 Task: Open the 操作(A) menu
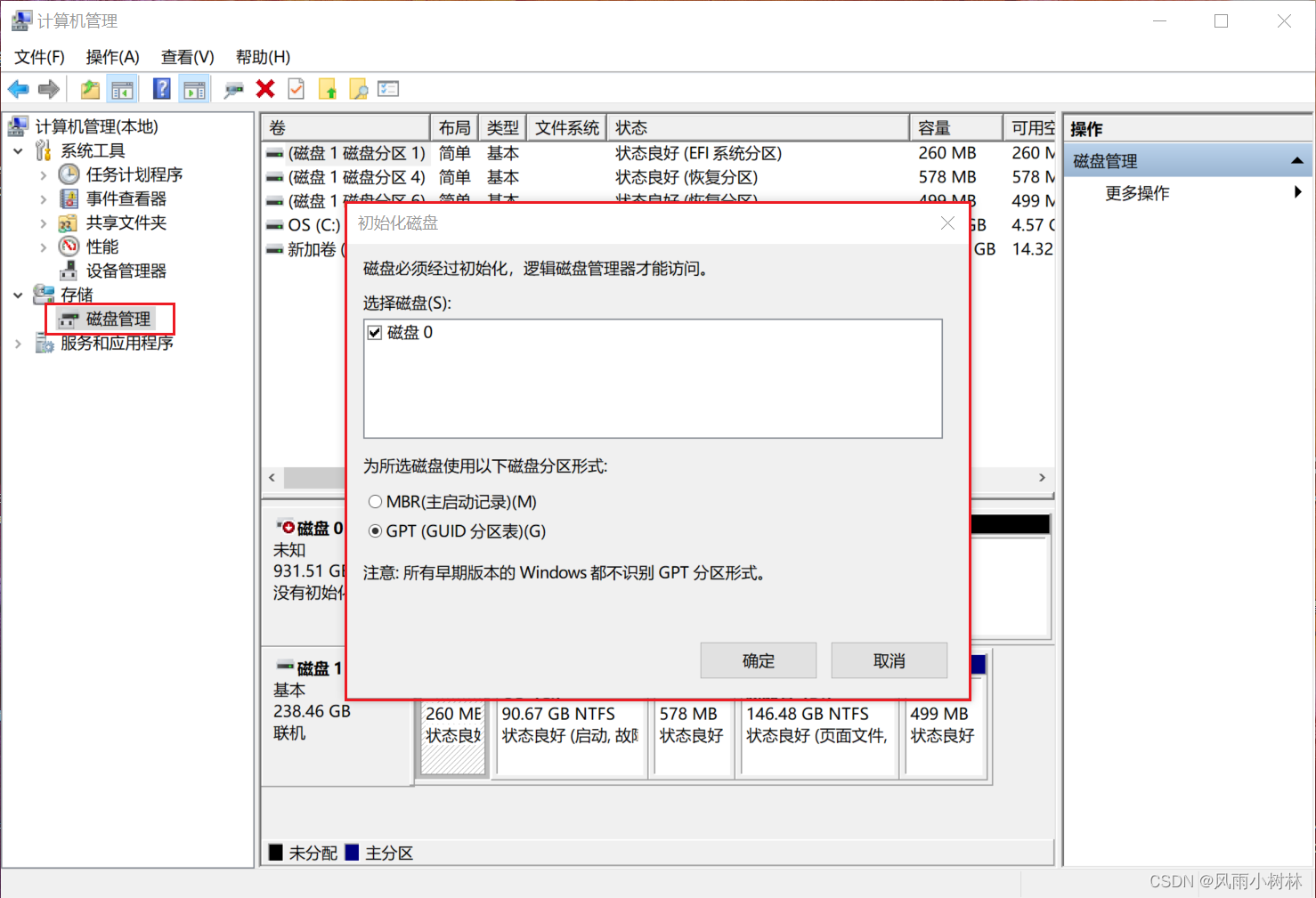[112, 57]
